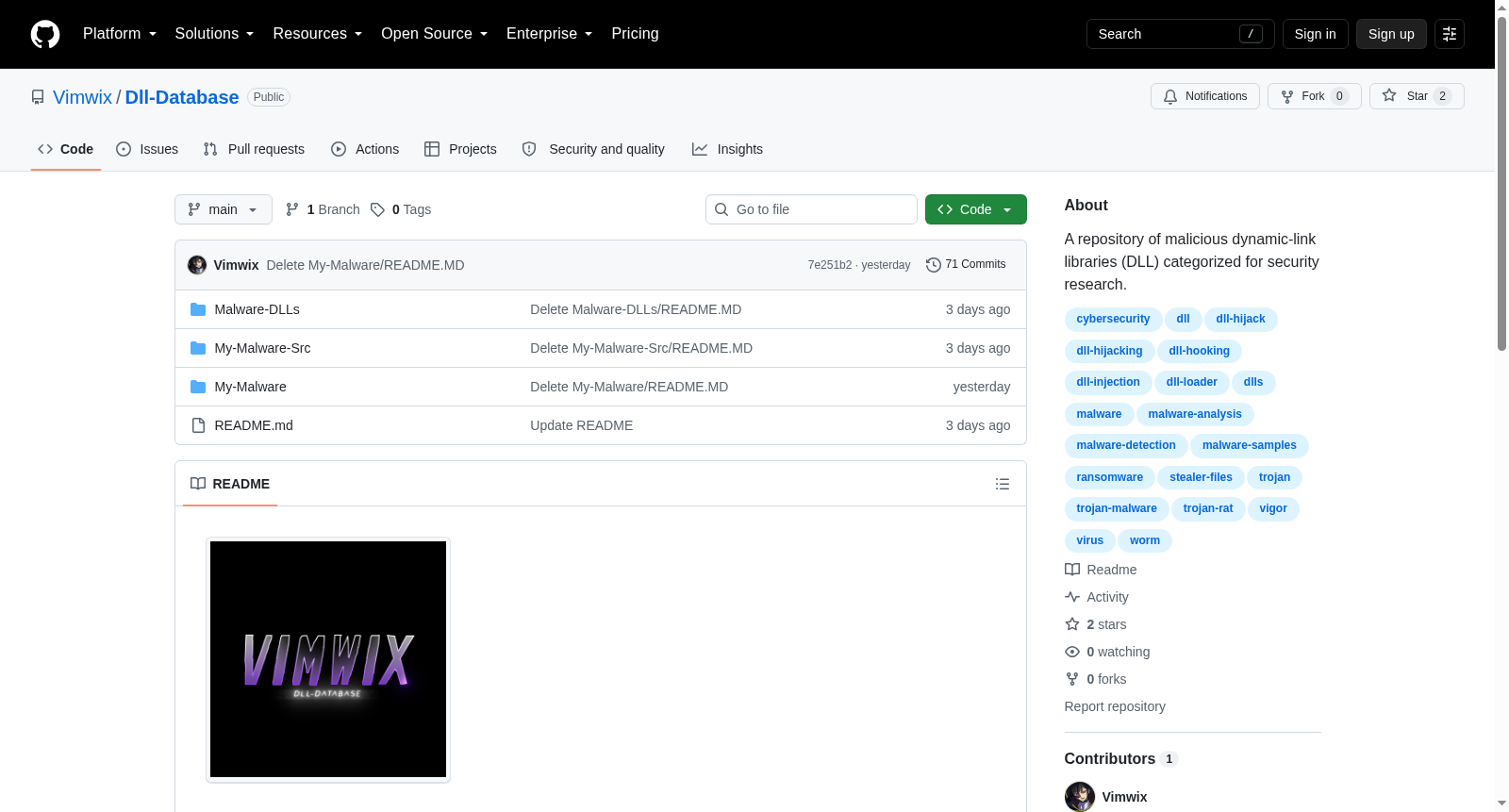The width and height of the screenshot is (1509, 812).
Task: Open the GitHub home logo
Action: 45,34
